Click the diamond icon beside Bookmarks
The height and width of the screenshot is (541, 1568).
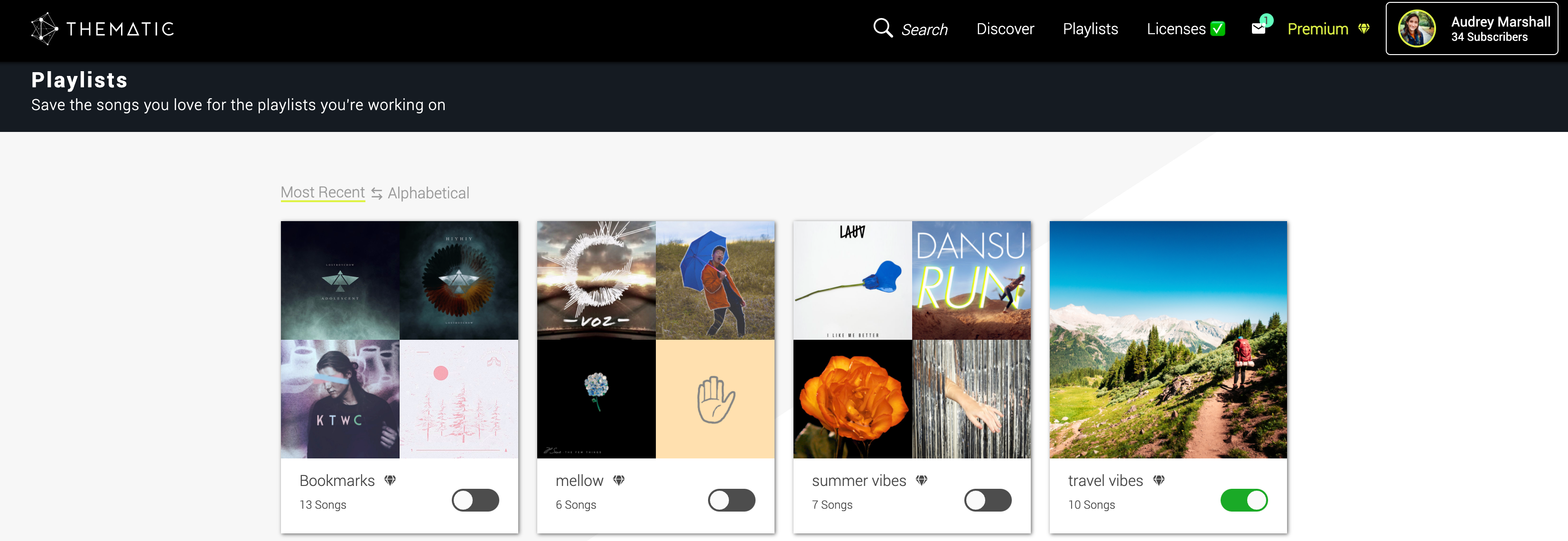click(390, 480)
